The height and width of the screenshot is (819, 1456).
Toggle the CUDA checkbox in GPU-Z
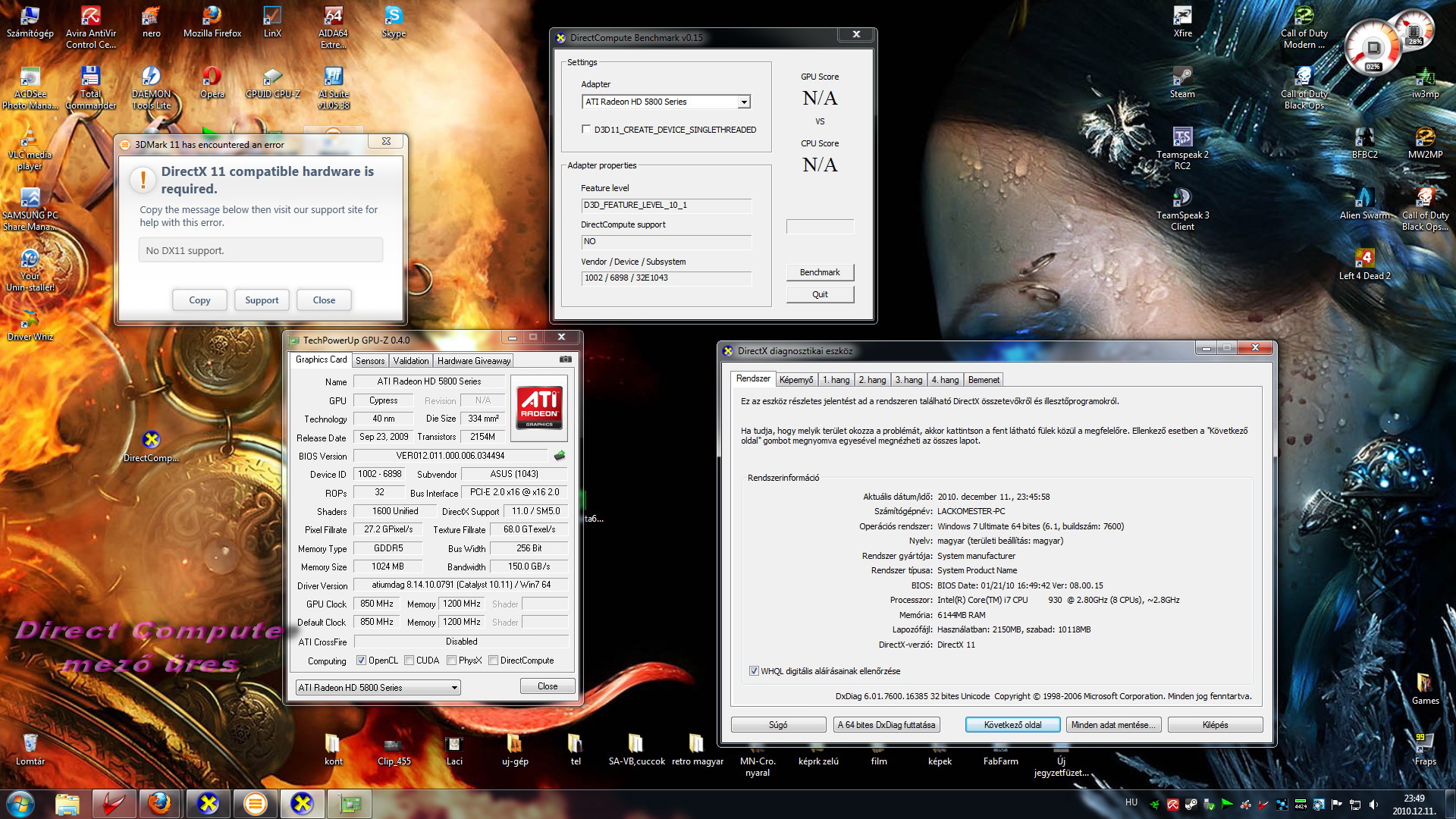pos(409,661)
